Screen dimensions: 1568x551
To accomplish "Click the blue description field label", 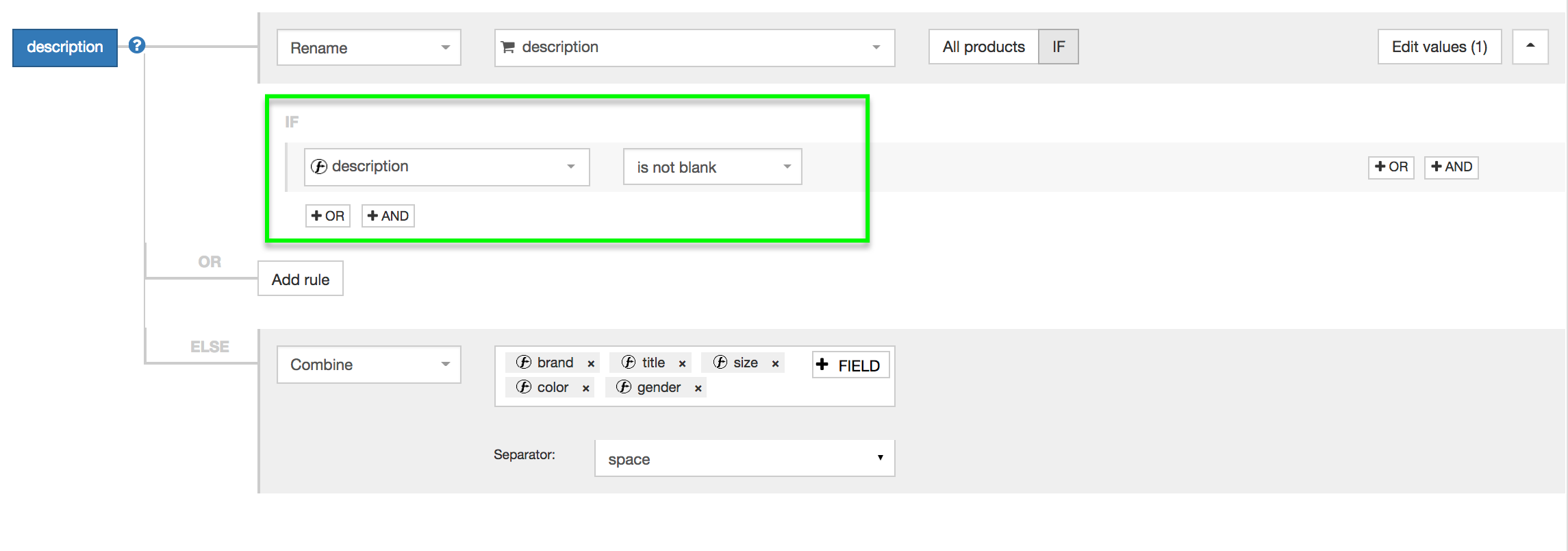I will click(x=65, y=47).
